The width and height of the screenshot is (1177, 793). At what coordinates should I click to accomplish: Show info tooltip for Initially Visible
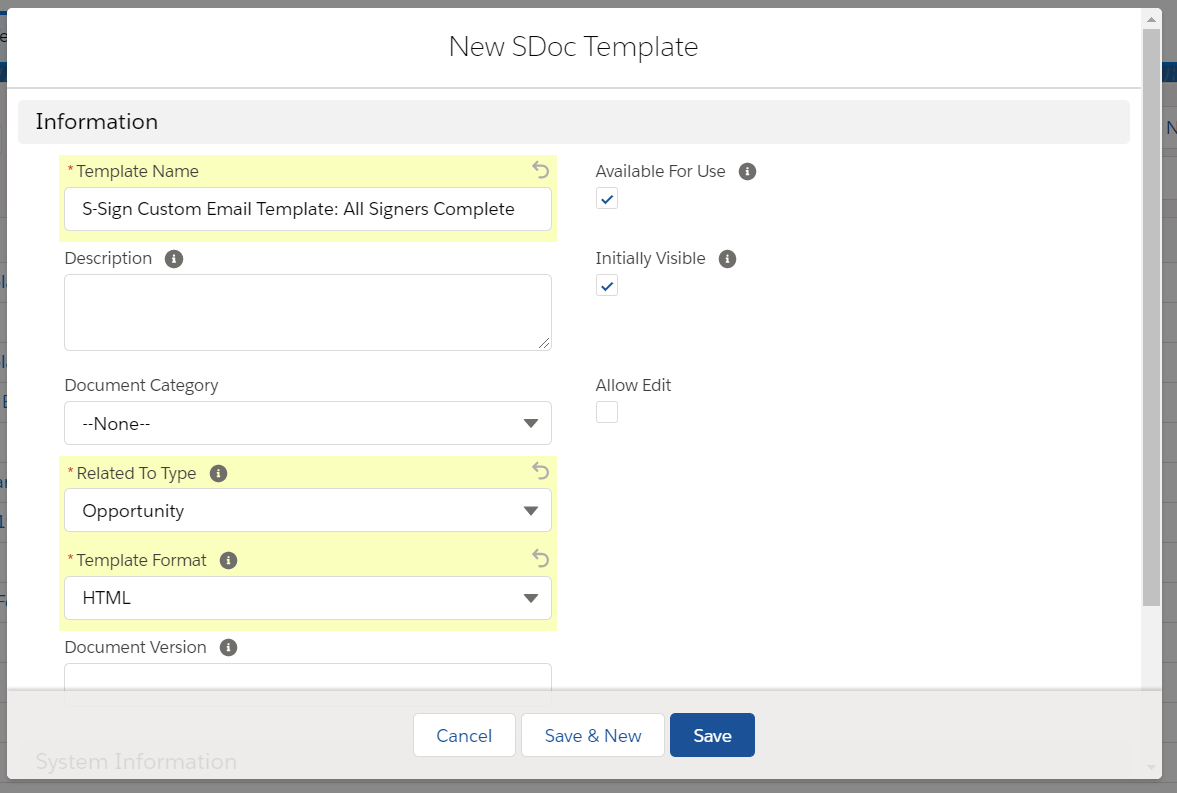pos(727,258)
